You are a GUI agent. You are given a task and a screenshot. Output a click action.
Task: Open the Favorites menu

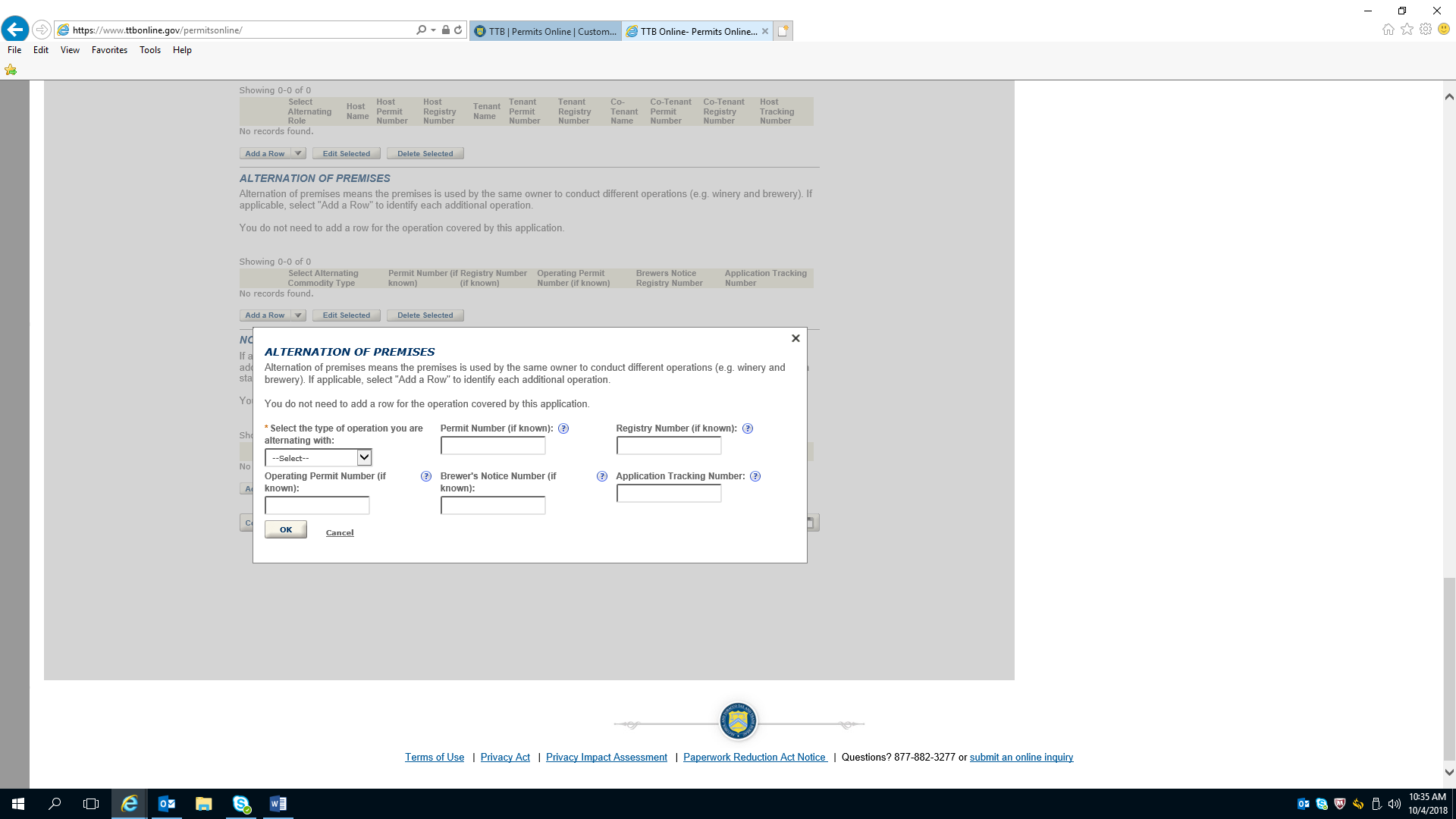coord(109,50)
